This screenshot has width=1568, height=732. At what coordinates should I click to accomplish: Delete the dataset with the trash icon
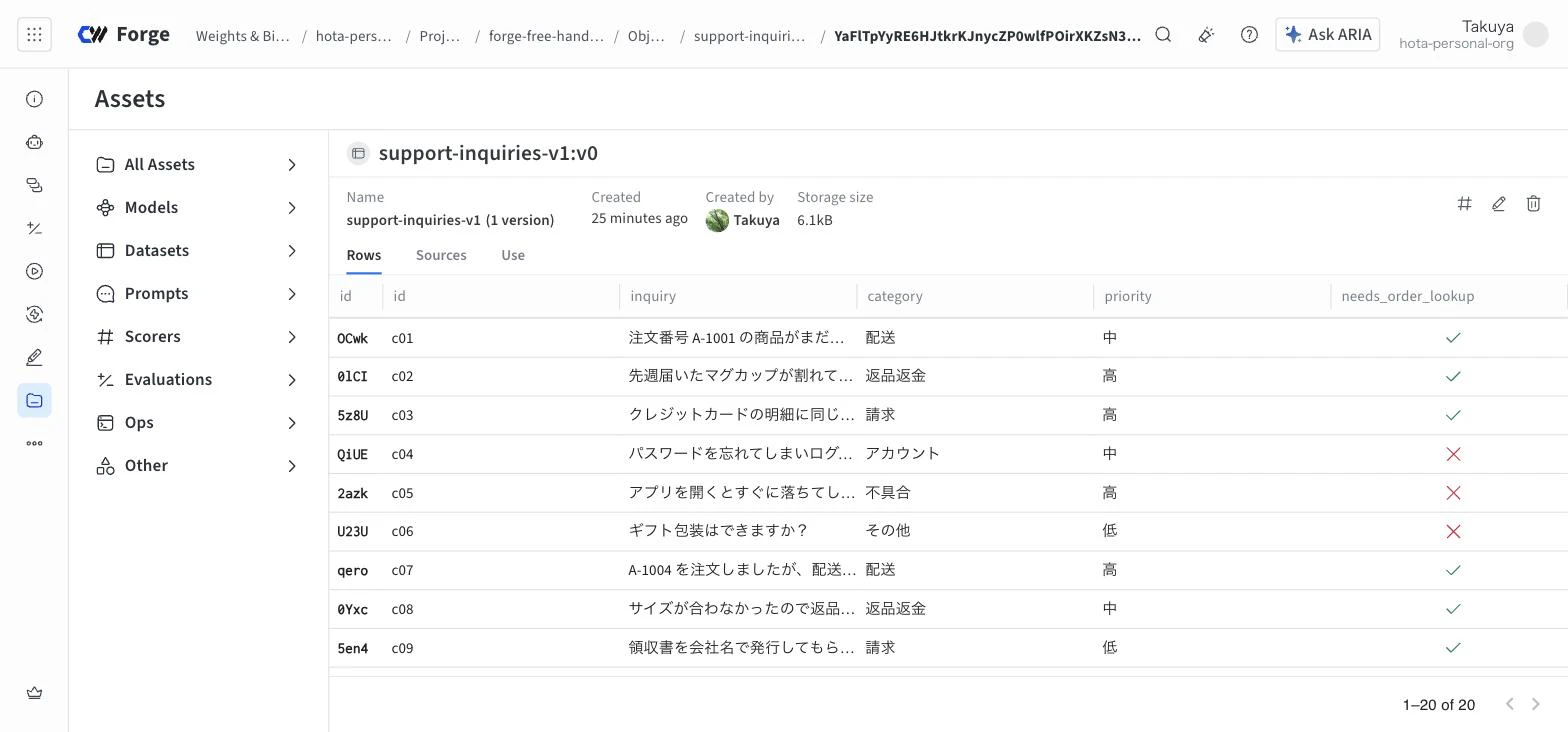[1533, 203]
